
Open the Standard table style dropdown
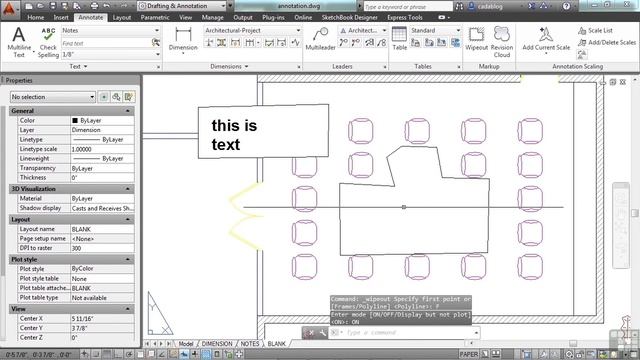click(436, 30)
